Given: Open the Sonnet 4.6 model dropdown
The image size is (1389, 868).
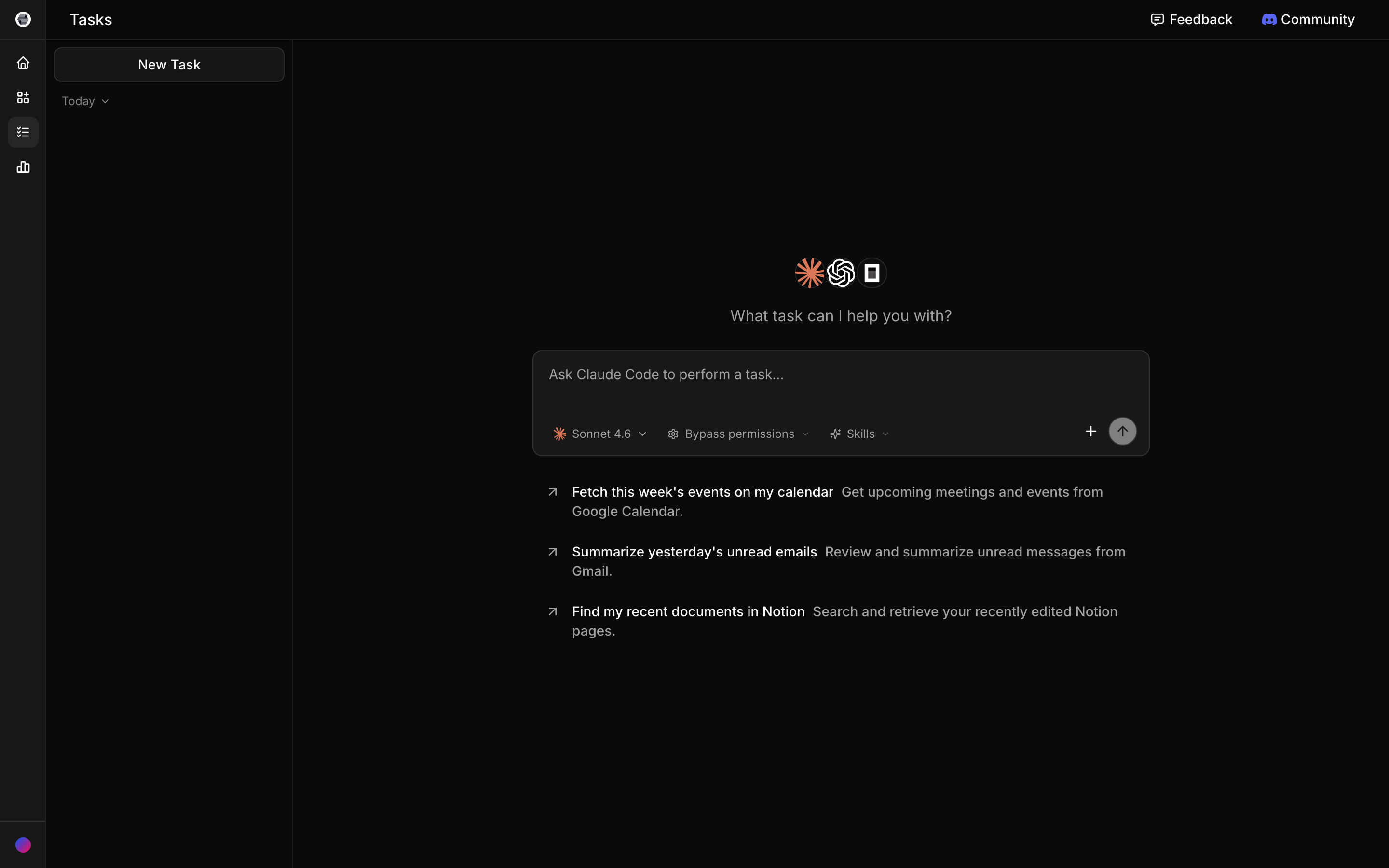Looking at the screenshot, I should 600,434.
